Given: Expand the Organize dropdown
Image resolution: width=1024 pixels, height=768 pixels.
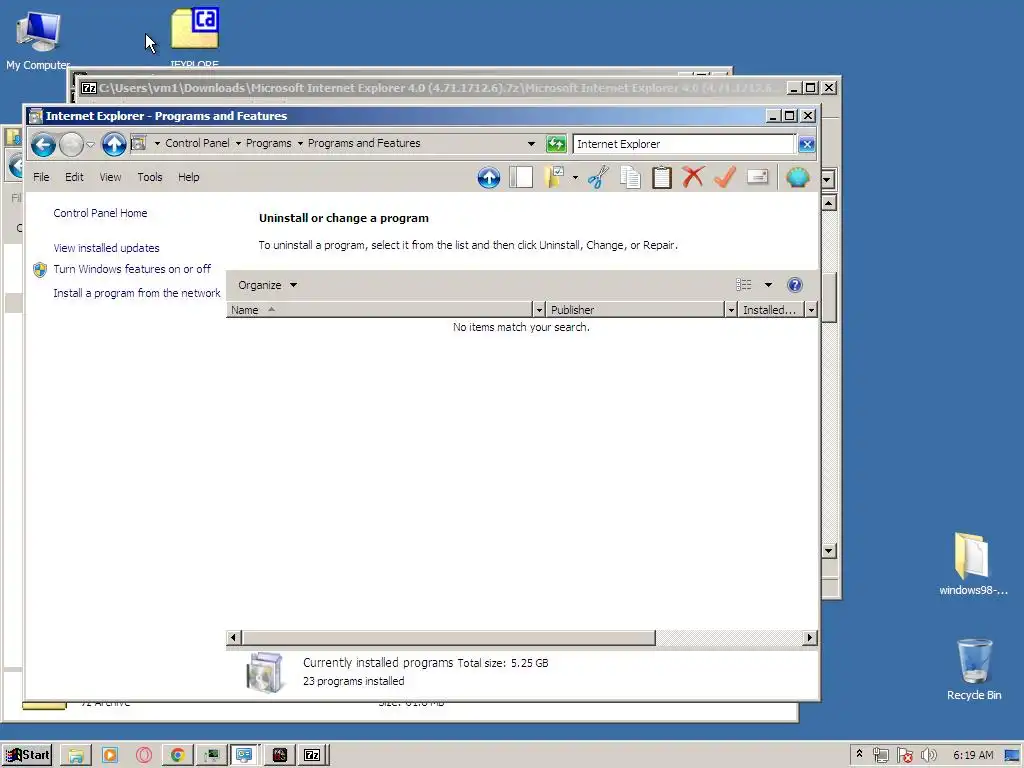Looking at the screenshot, I should pyautogui.click(x=267, y=285).
